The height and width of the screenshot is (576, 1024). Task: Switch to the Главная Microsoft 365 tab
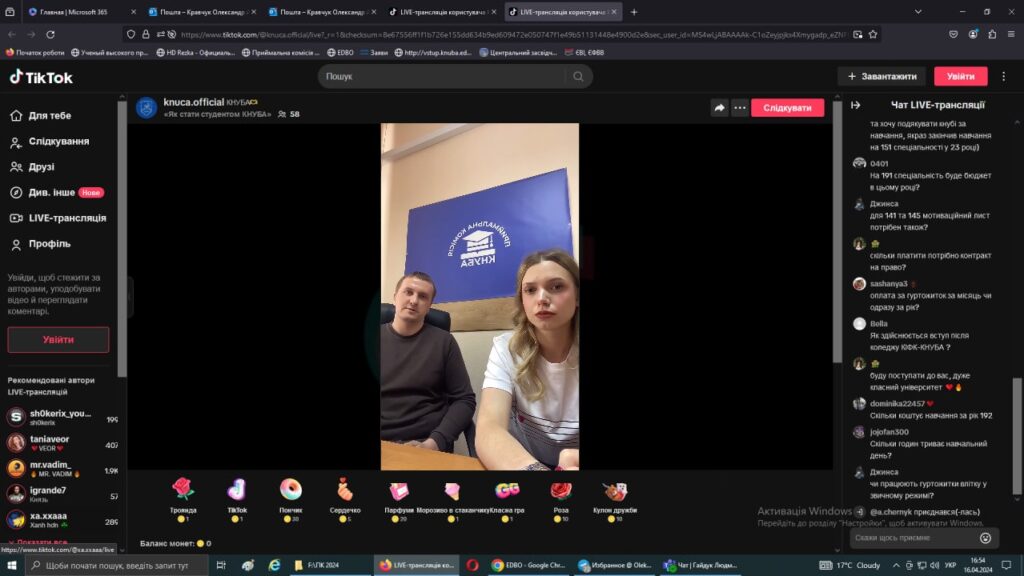coord(81,12)
